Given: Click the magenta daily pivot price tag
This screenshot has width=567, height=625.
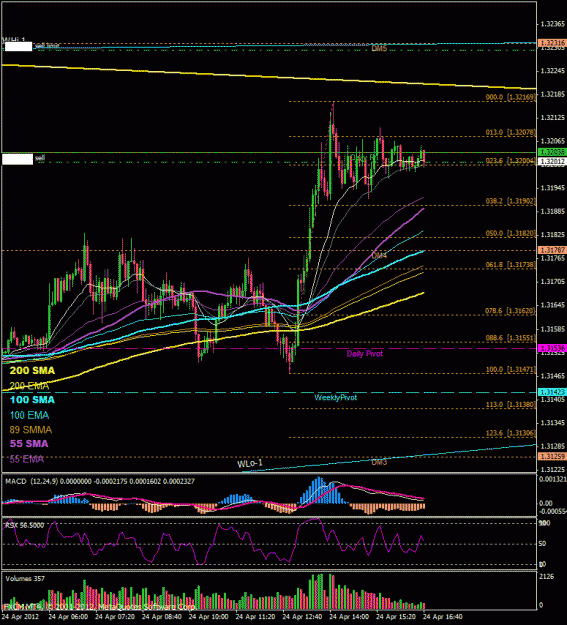Looking at the screenshot, I should click(552, 348).
